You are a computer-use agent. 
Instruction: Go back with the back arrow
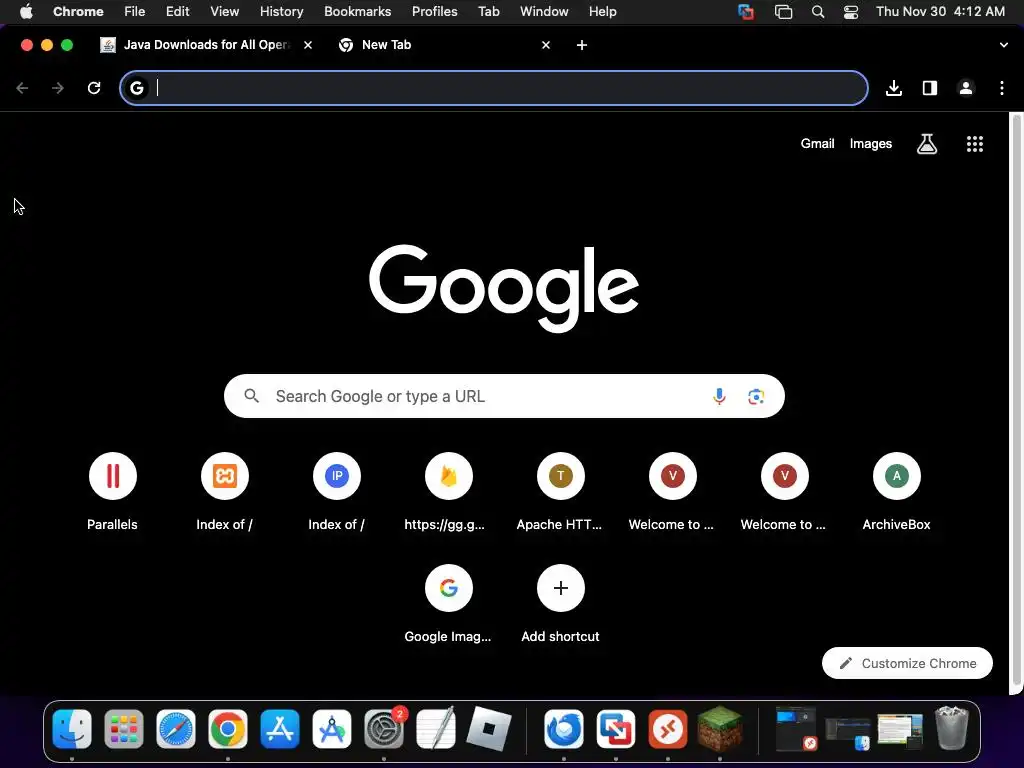[22, 88]
